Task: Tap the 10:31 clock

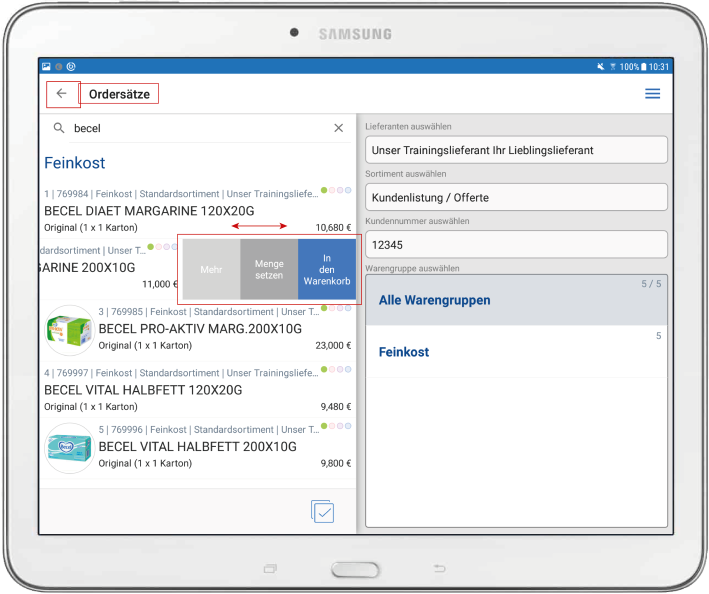Action: (659, 67)
